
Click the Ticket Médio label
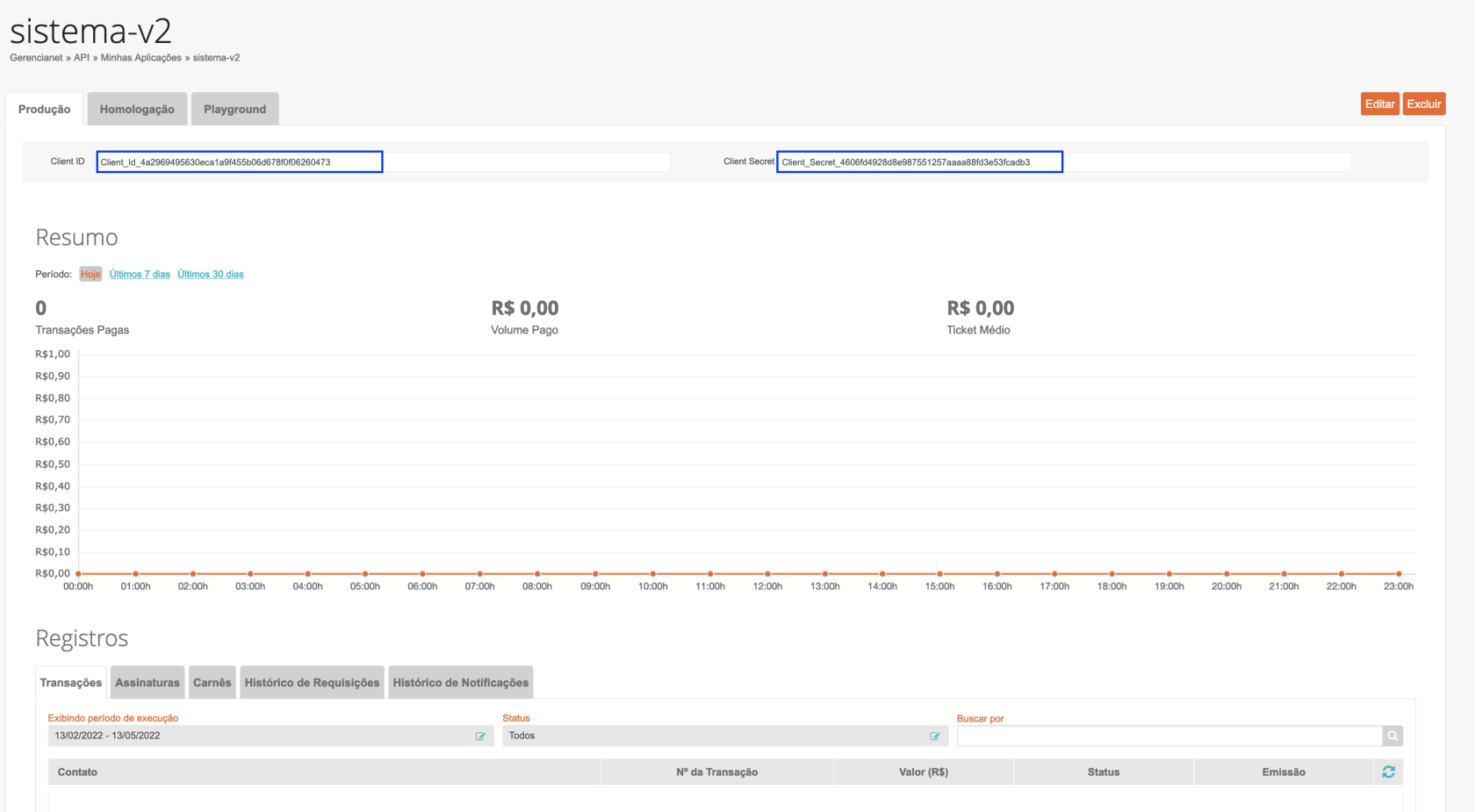[x=978, y=330]
